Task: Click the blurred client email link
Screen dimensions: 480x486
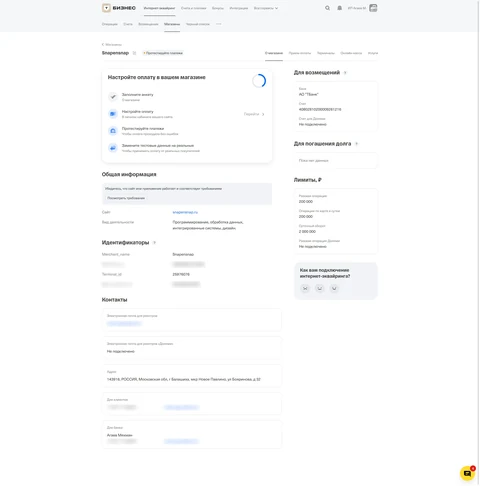Action: click(181, 407)
